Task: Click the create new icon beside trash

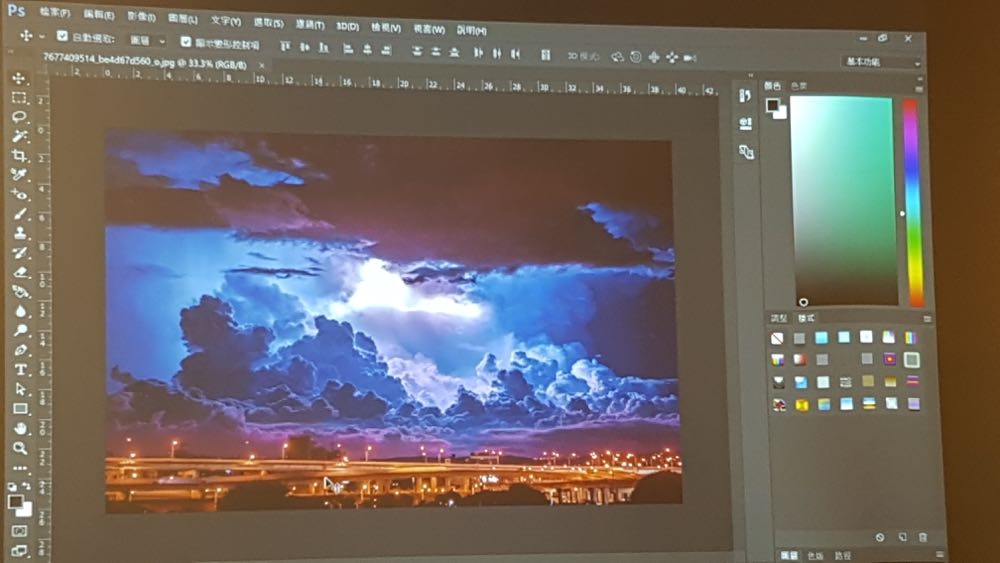Action: point(902,537)
